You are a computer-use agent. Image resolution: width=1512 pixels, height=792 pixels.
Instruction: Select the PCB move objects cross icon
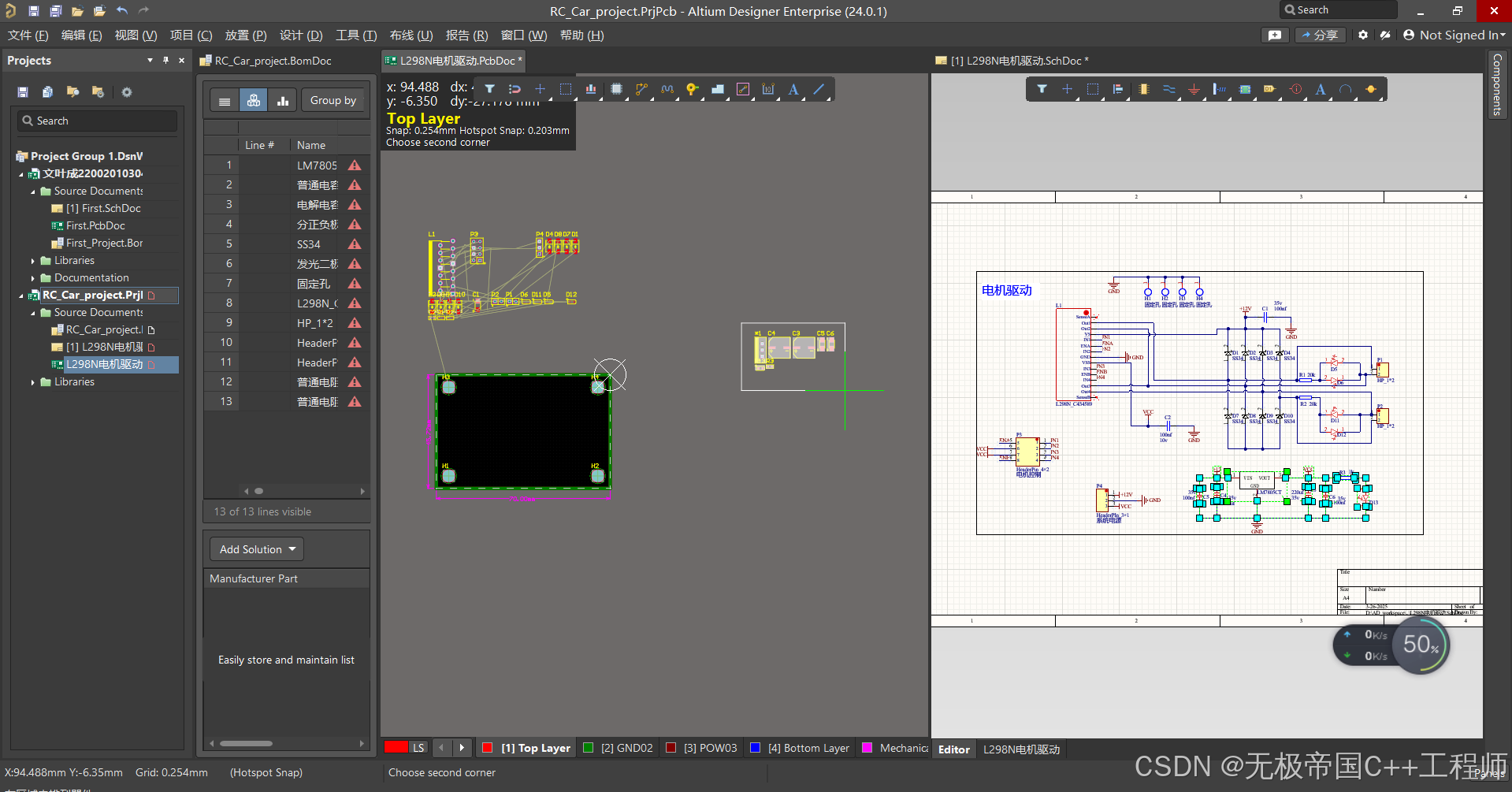pos(540,89)
